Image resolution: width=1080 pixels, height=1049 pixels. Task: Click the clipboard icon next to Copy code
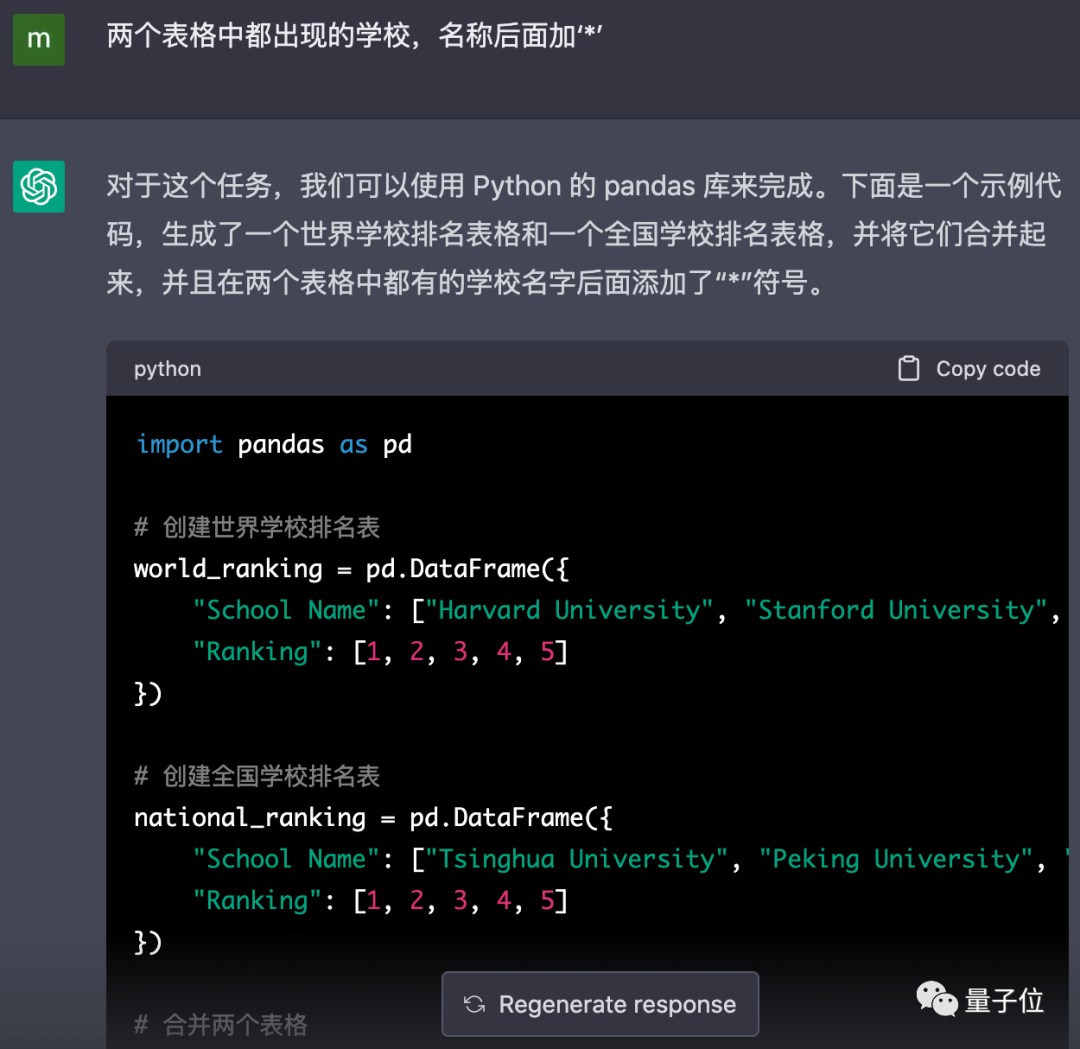tap(909, 368)
